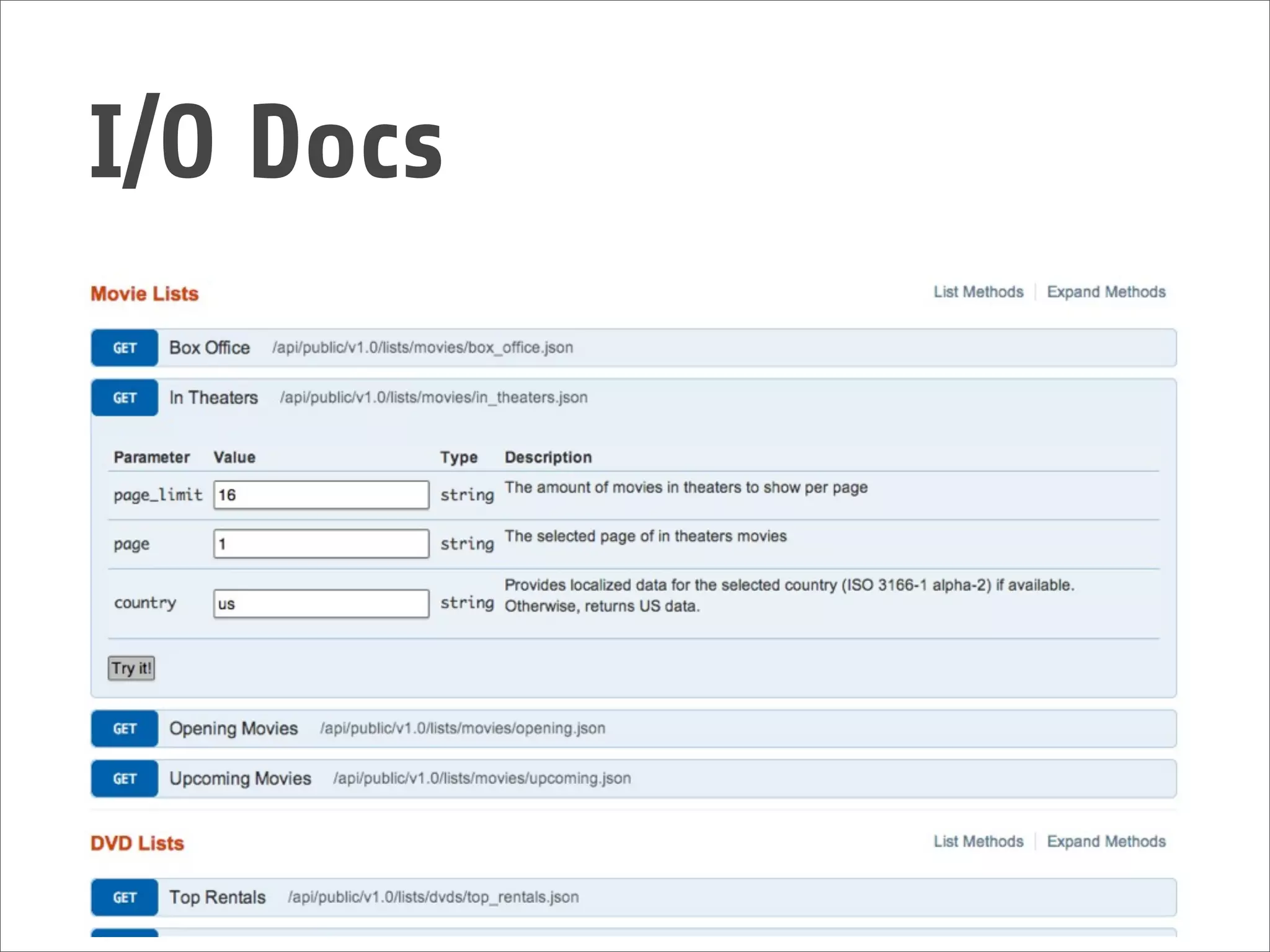Select the in_theaters.json endpoint path text
The height and width of the screenshot is (952, 1270).
433,397
